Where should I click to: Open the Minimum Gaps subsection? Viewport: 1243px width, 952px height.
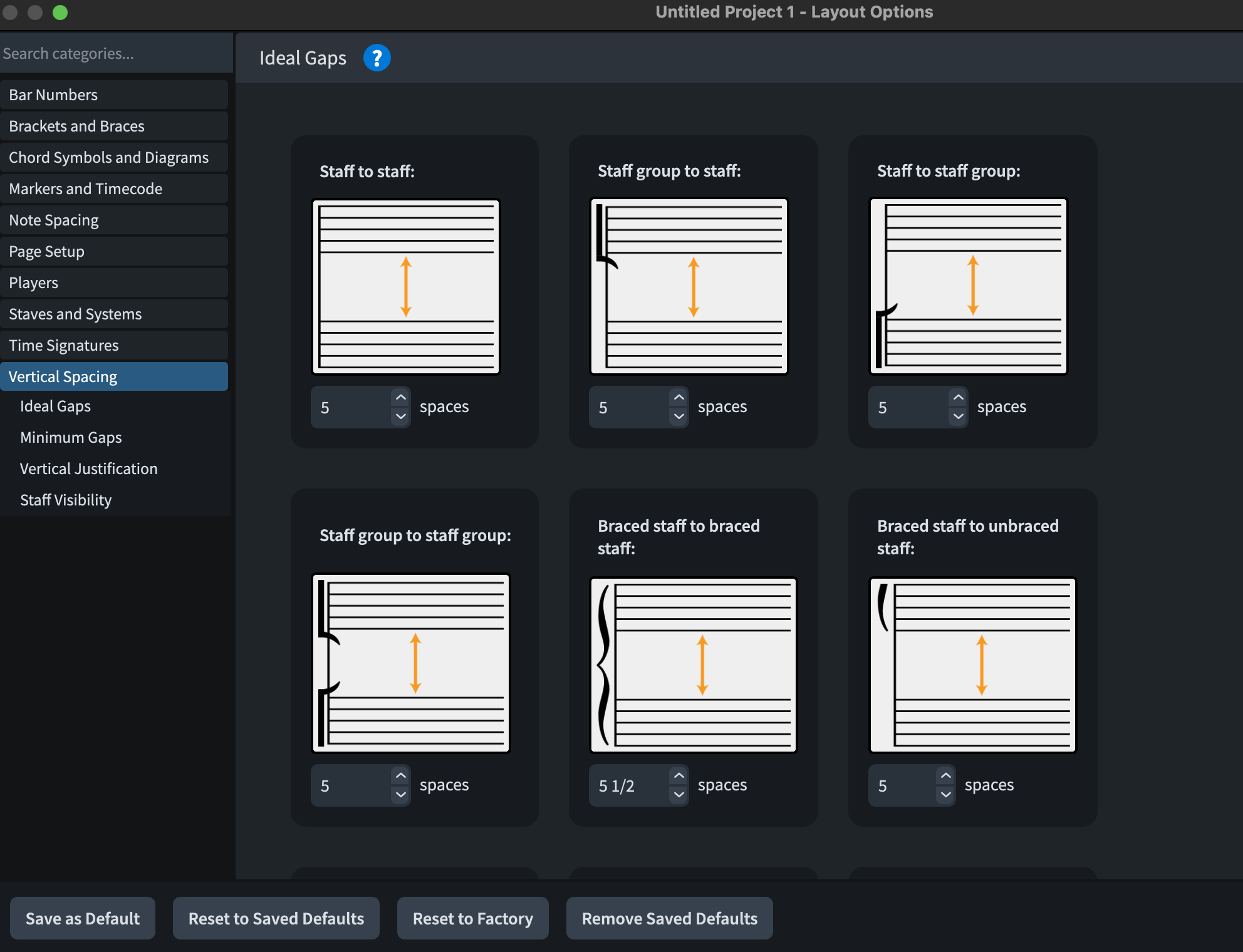point(71,438)
